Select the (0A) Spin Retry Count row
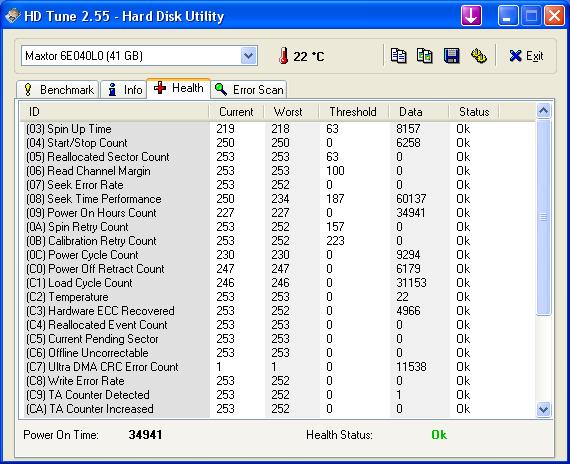 (x=278, y=227)
